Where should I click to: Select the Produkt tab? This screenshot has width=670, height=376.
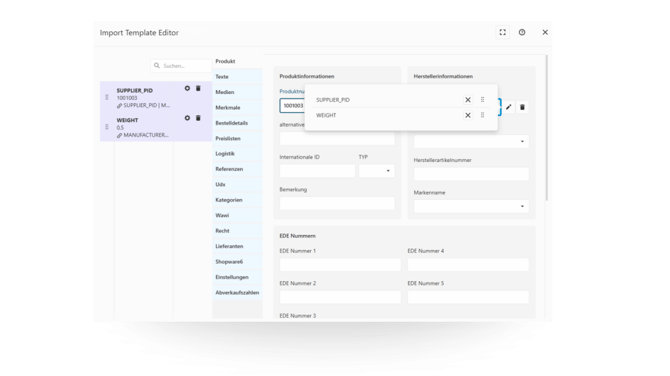pyautogui.click(x=238, y=61)
